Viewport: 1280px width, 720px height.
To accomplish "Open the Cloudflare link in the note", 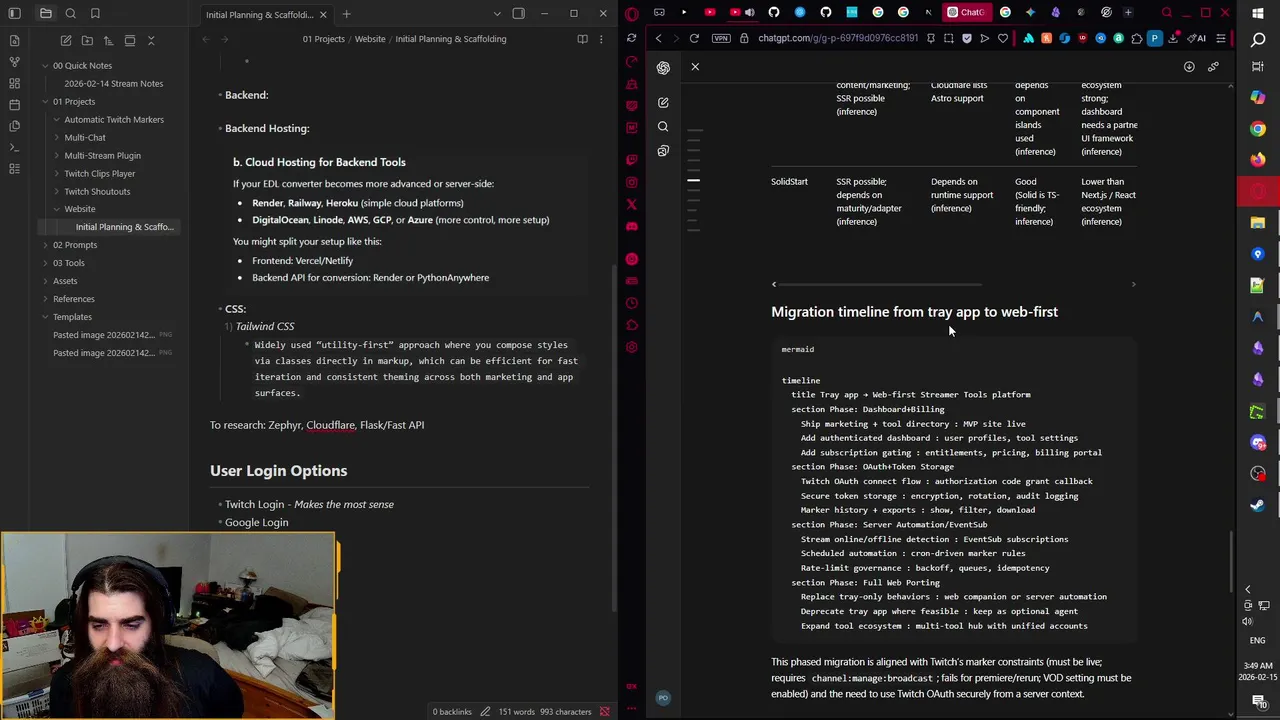I will [330, 425].
